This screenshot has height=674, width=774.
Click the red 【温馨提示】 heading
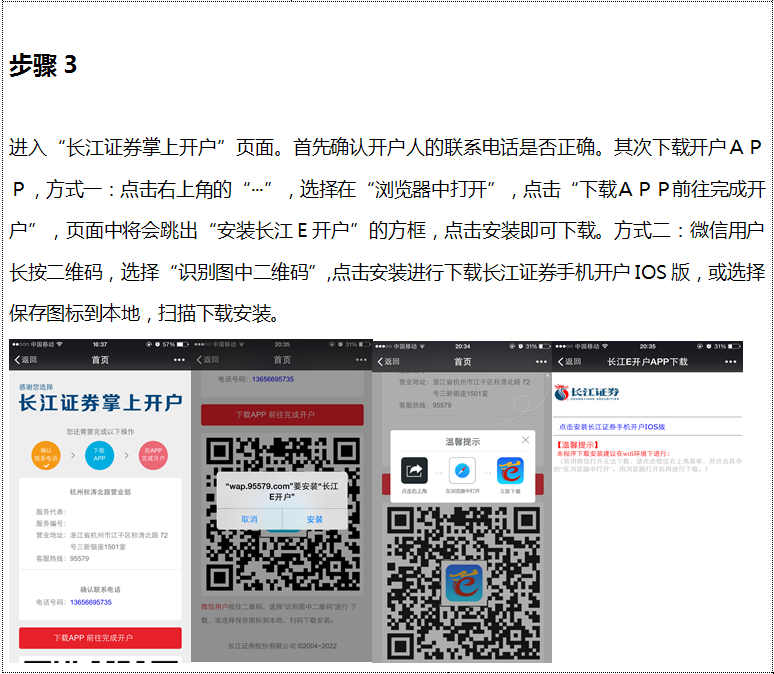pos(578,445)
